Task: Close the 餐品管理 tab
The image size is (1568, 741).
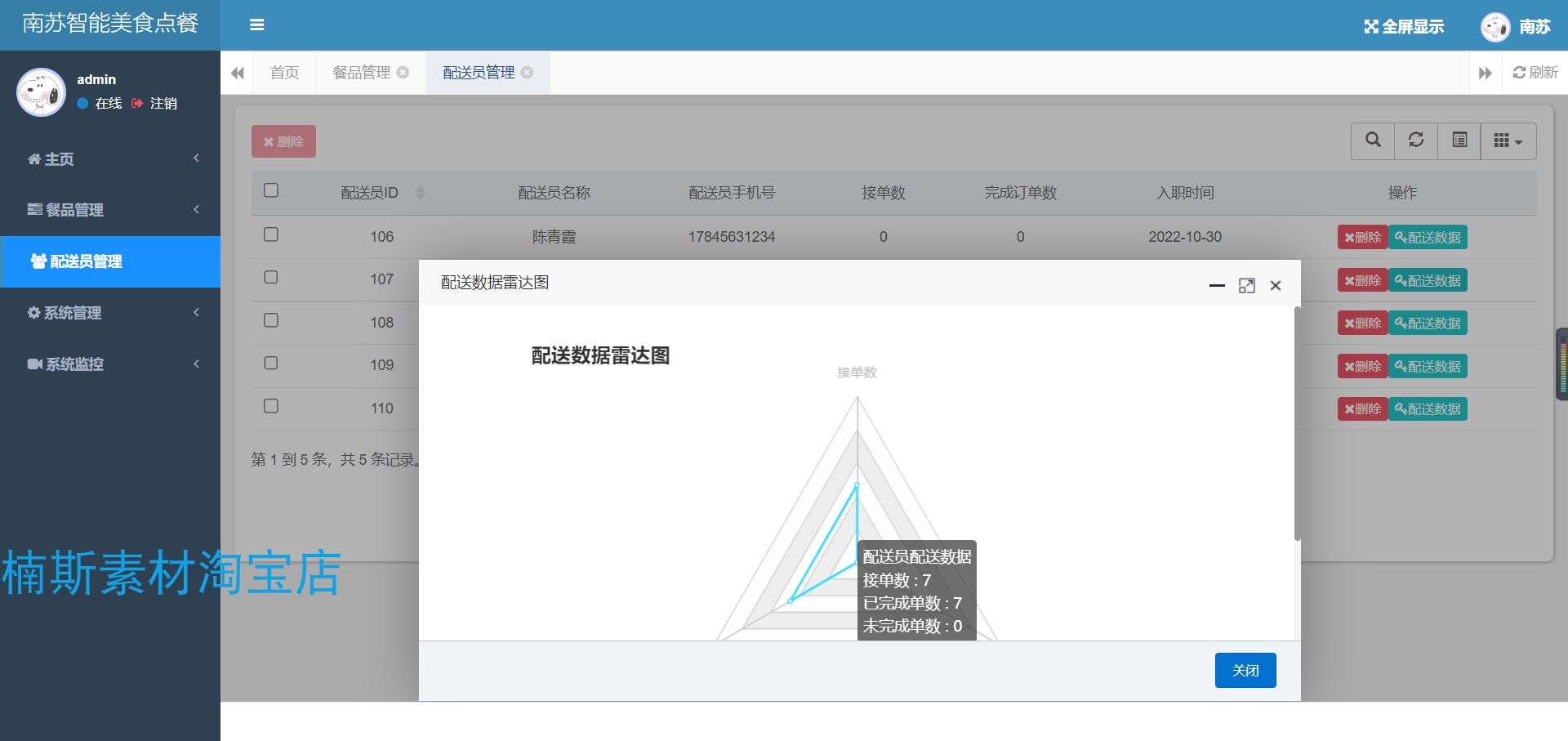Action: (403, 72)
